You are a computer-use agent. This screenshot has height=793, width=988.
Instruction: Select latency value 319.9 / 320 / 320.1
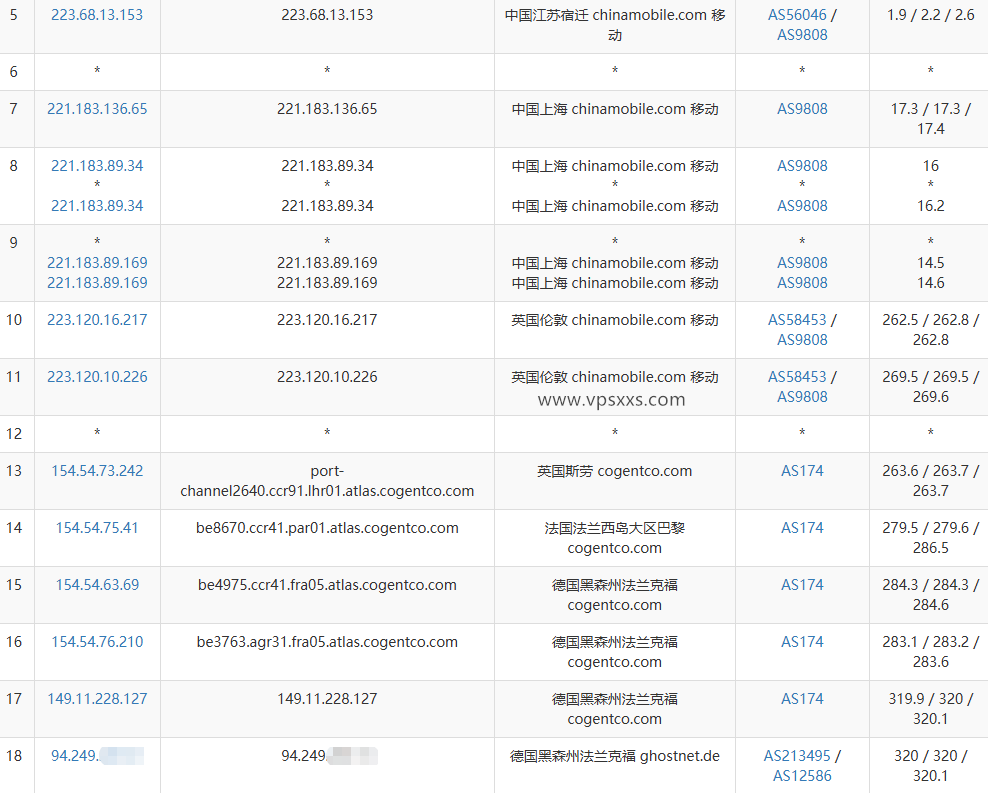point(931,709)
